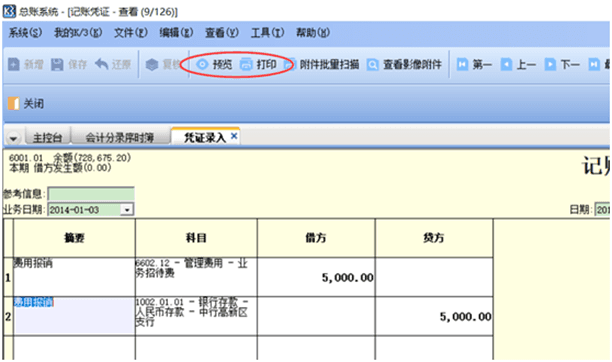Click the 新增 (New) toolbar icon
The image size is (612, 362).
coord(14,64)
